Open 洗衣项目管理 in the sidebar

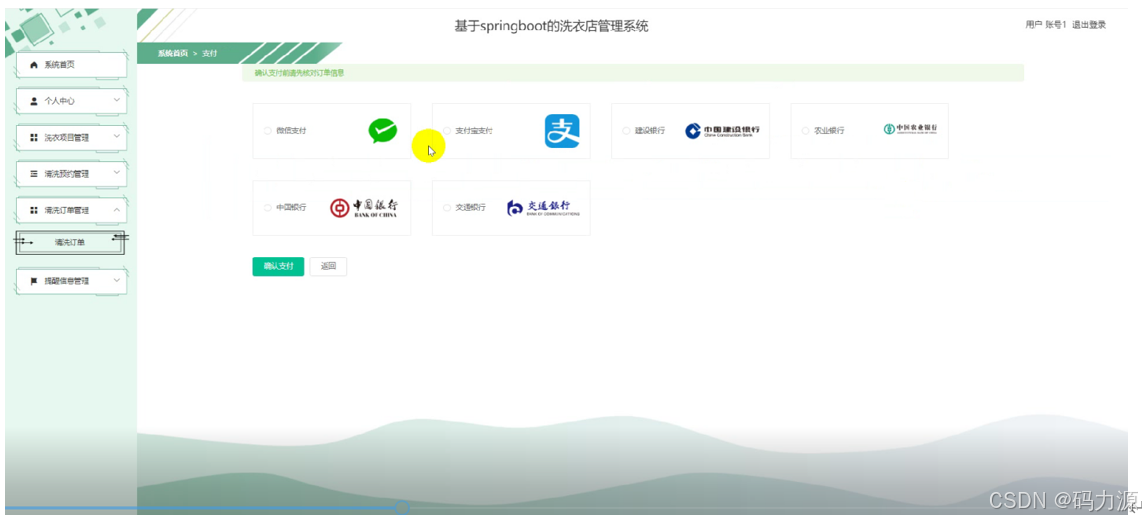pyautogui.click(x=71, y=138)
